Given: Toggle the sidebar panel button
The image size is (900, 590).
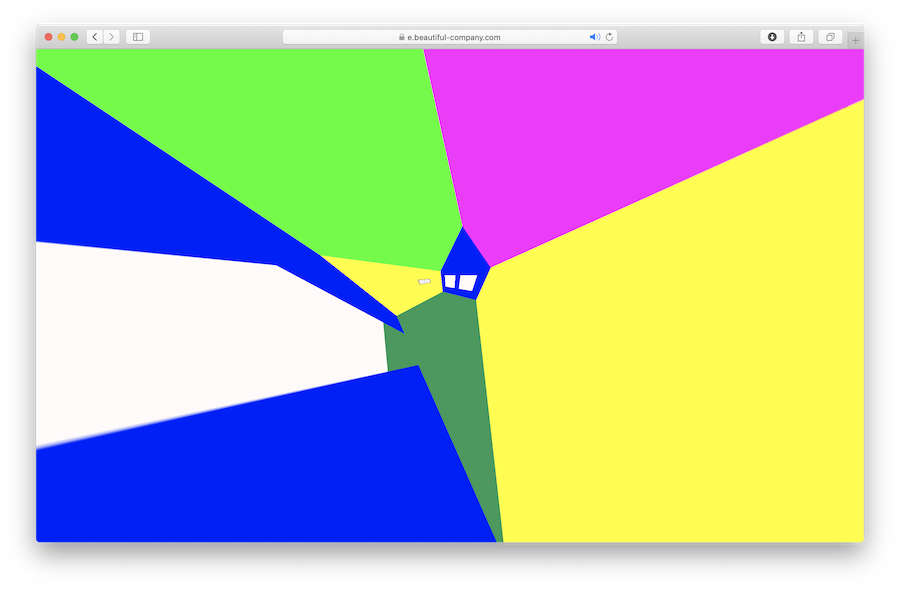Looking at the screenshot, I should pyautogui.click(x=138, y=37).
